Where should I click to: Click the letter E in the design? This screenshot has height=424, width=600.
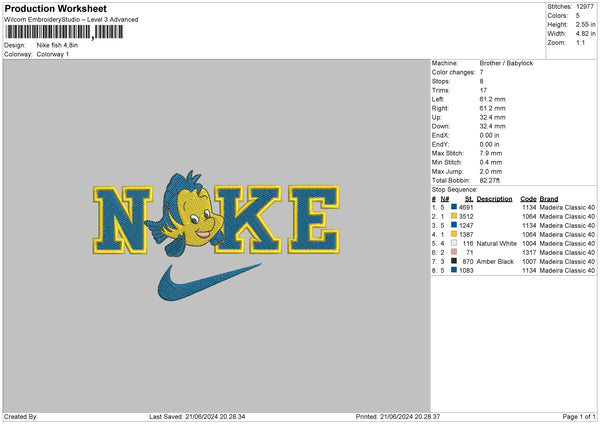click(x=314, y=219)
